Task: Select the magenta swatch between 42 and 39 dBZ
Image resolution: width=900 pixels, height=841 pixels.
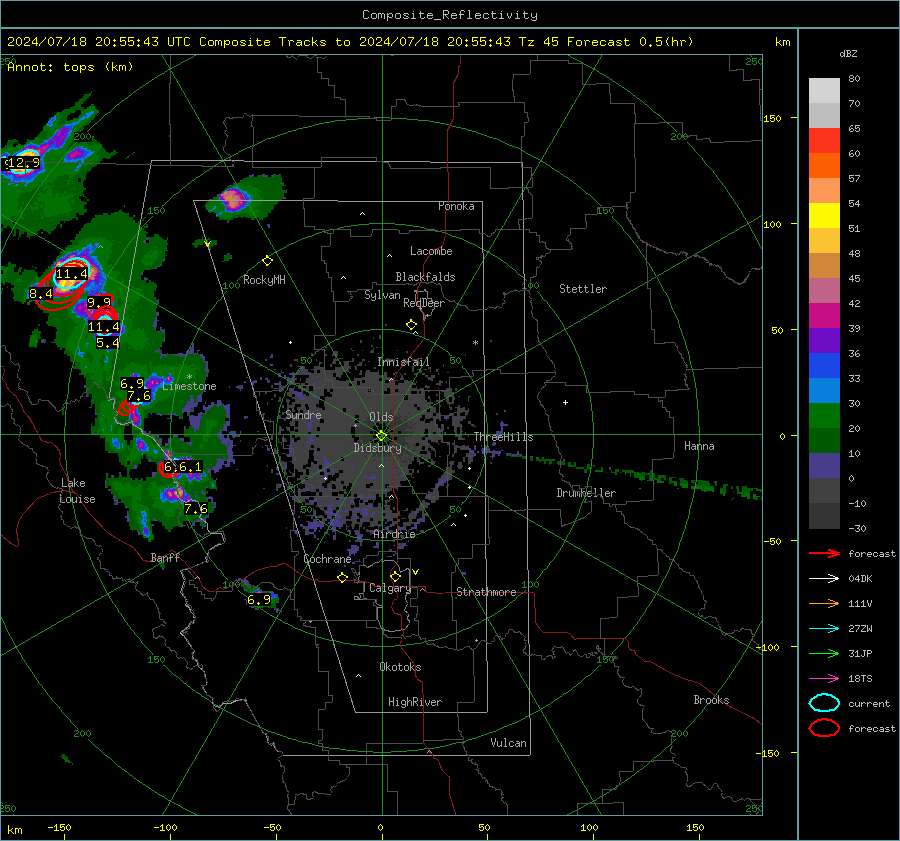Action: pyautogui.click(x=824, y=316)
